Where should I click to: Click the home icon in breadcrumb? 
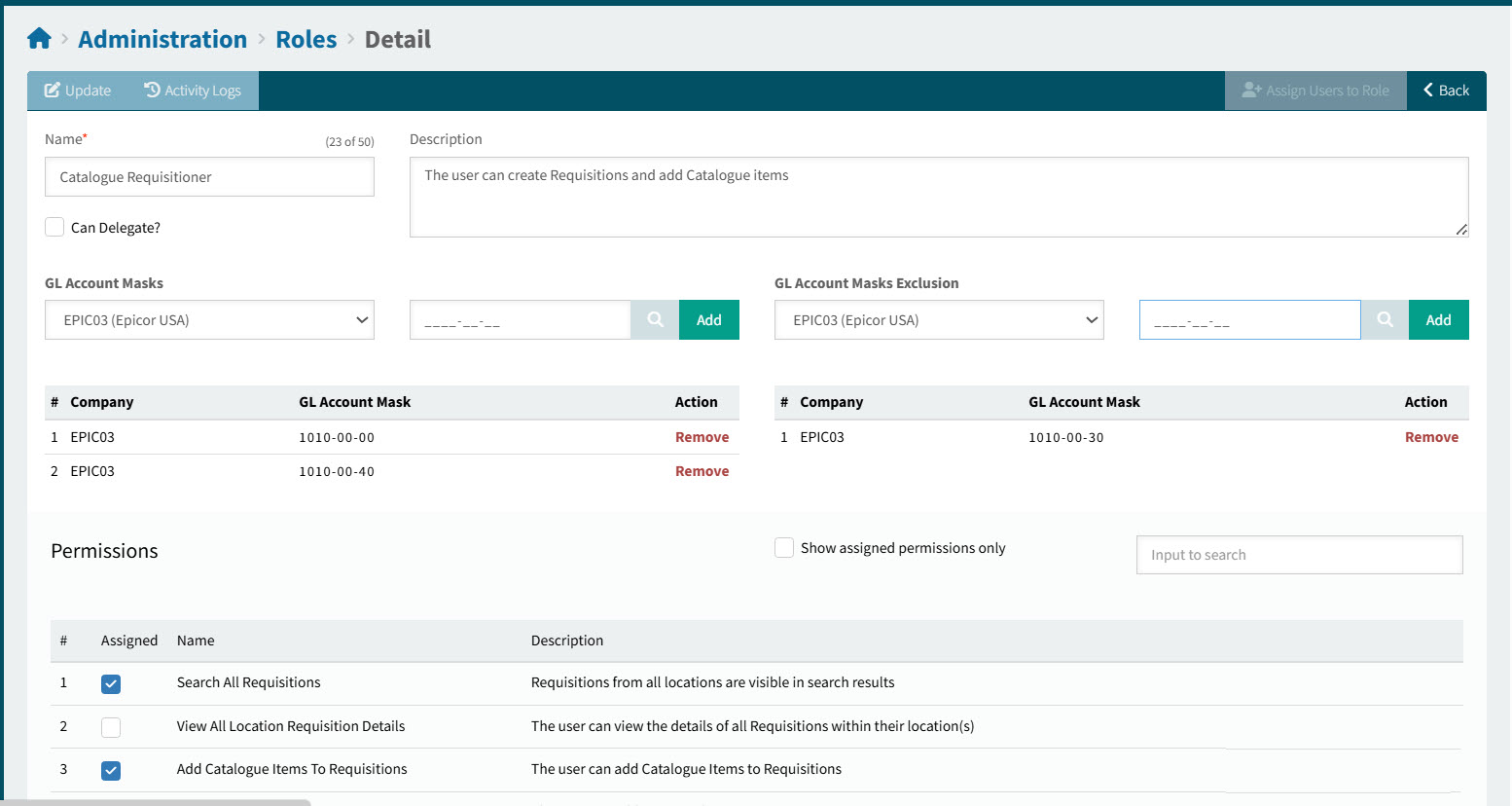(x=39, y=39)
